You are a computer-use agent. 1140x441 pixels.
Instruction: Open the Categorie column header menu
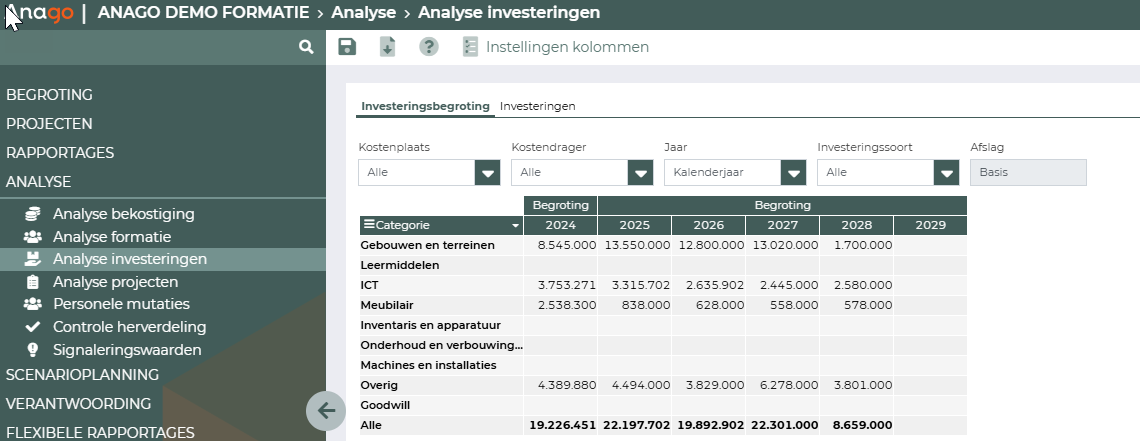tap(515, 226)
